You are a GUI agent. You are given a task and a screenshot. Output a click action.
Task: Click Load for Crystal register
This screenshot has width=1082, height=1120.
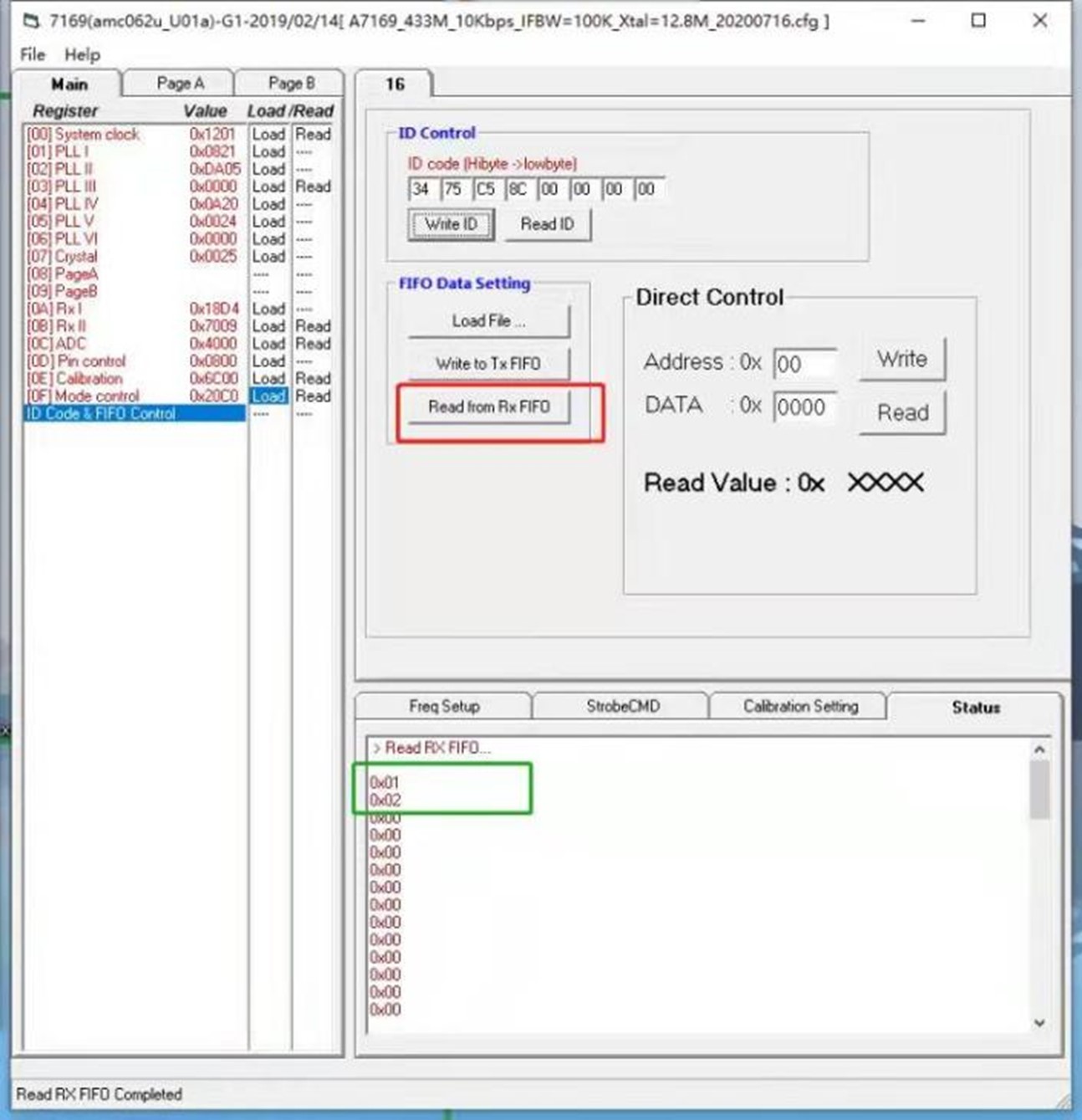tap(269, 257)
